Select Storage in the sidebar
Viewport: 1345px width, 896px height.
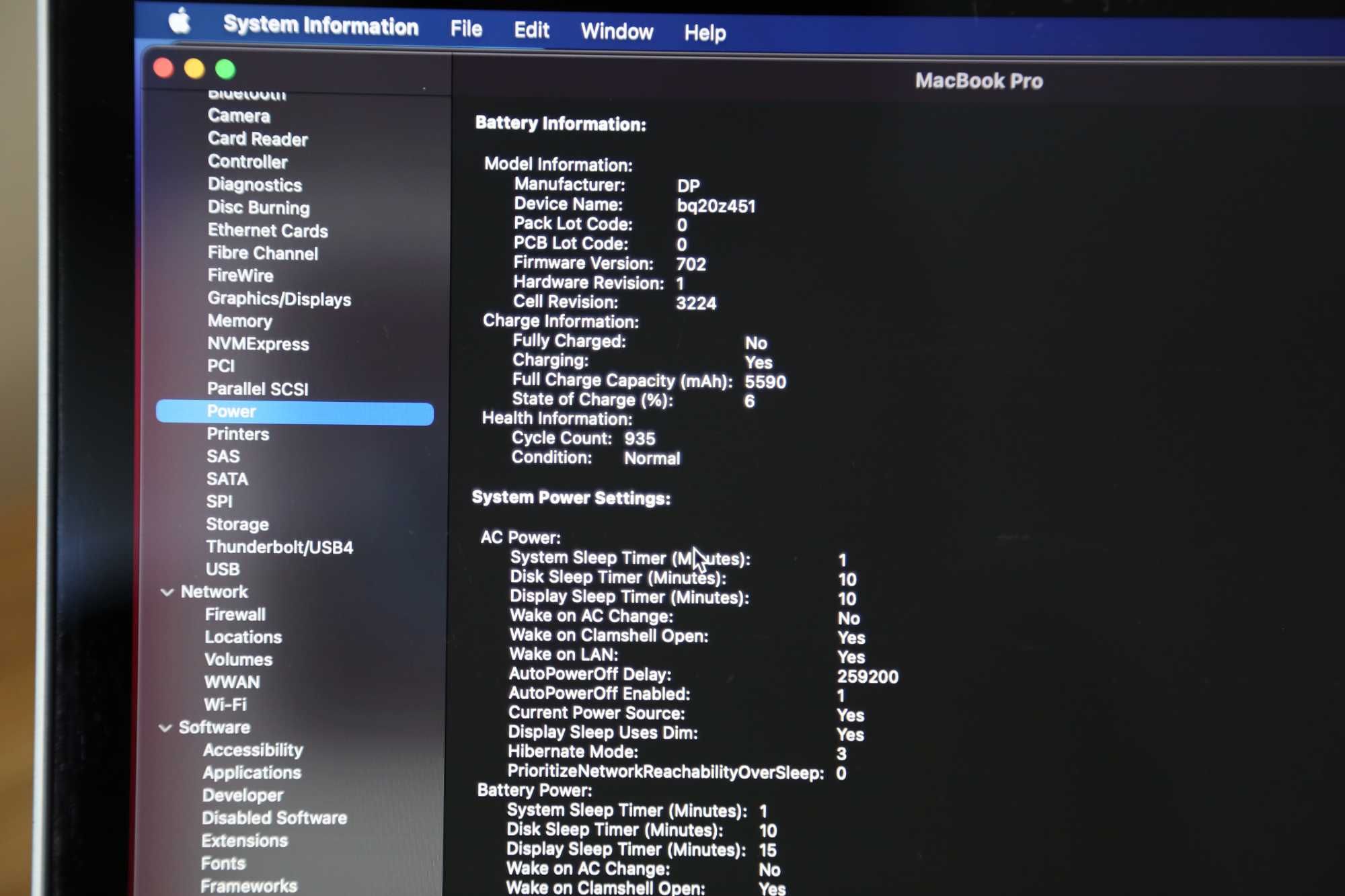coord(237,524)
